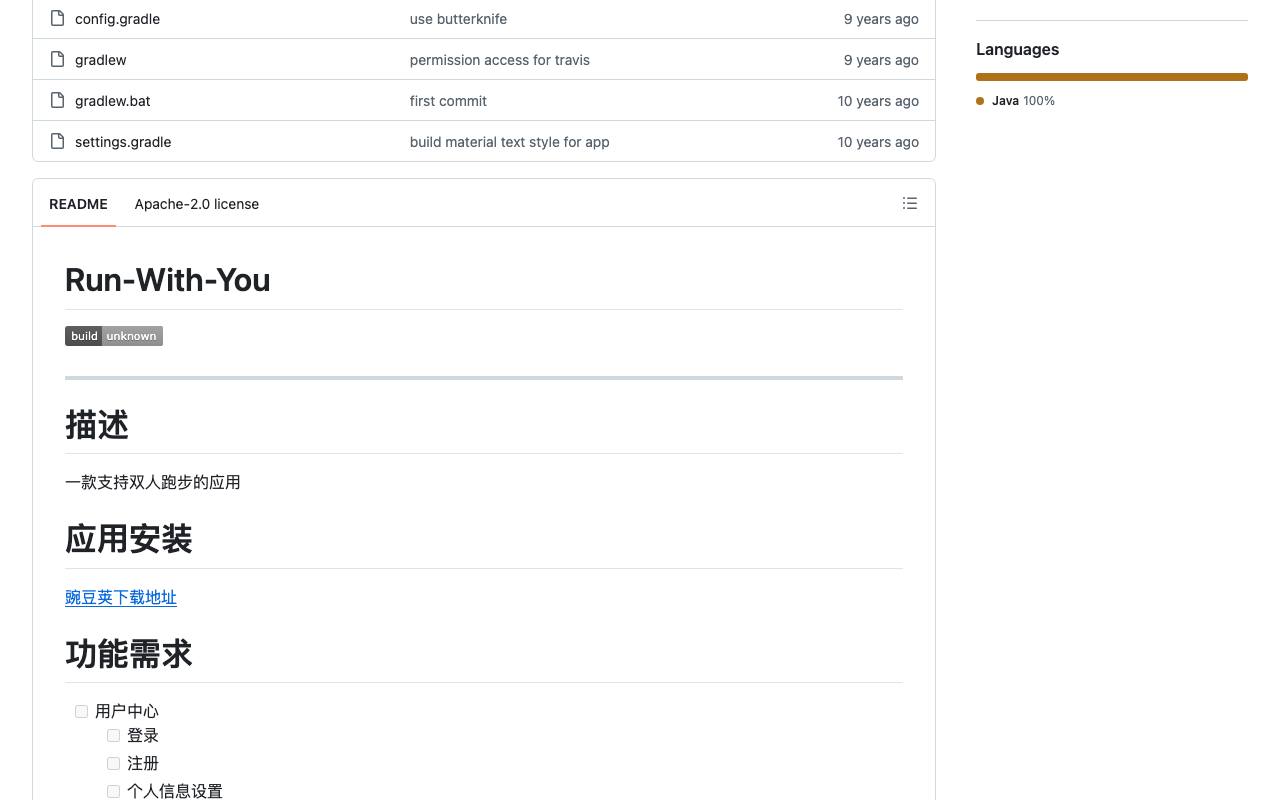Toggle the 个人信息设置 checkbox

click(x=113, y=791)
